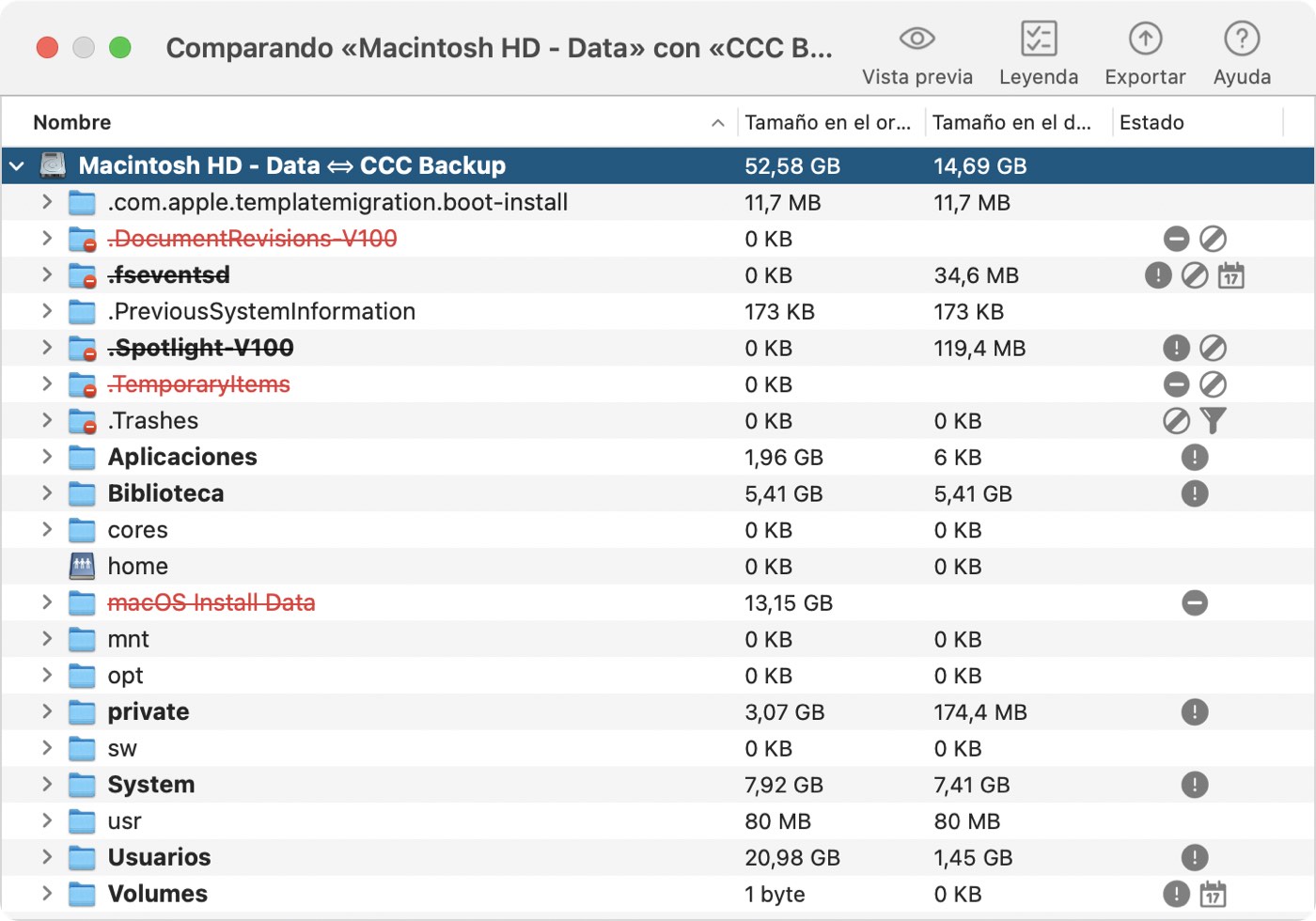Select the usr folder row
Image resolution: width=1316 pixels, height=921 pixels.
[658, 821]
